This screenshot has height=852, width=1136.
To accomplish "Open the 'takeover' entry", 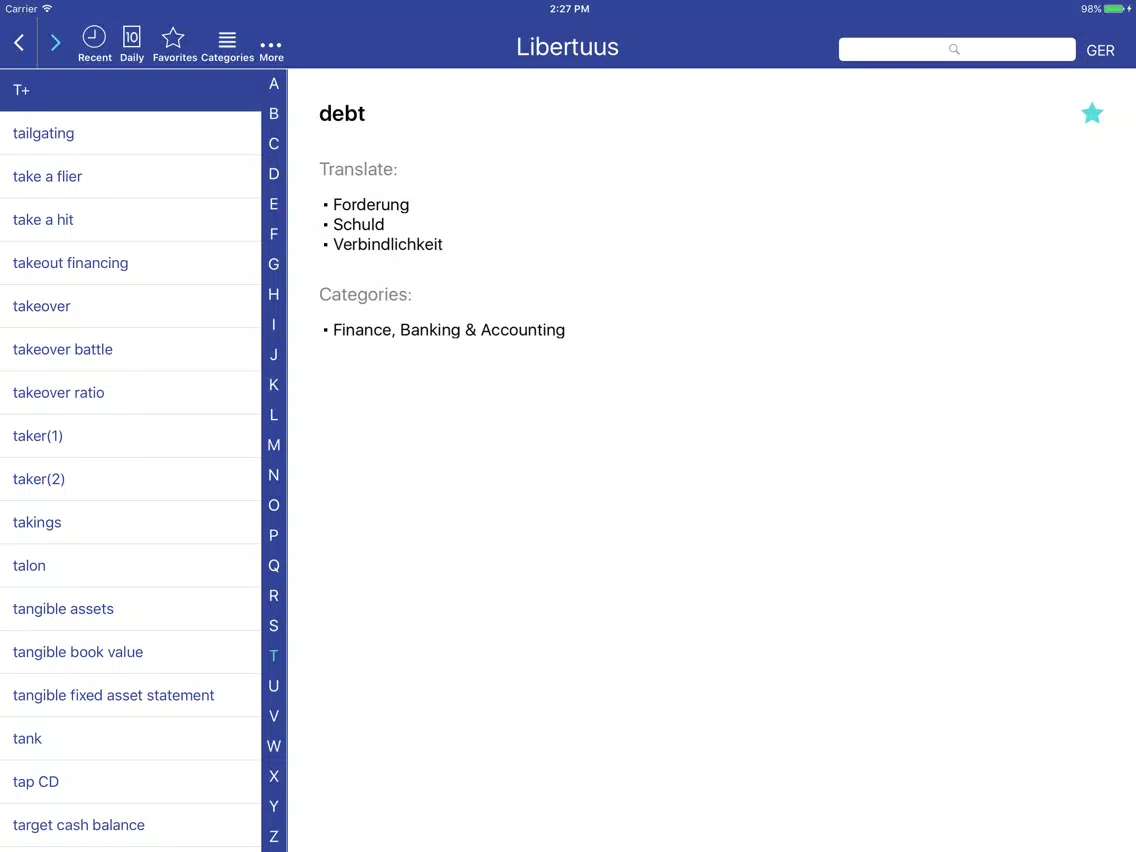I will click(x=130, y=306).
